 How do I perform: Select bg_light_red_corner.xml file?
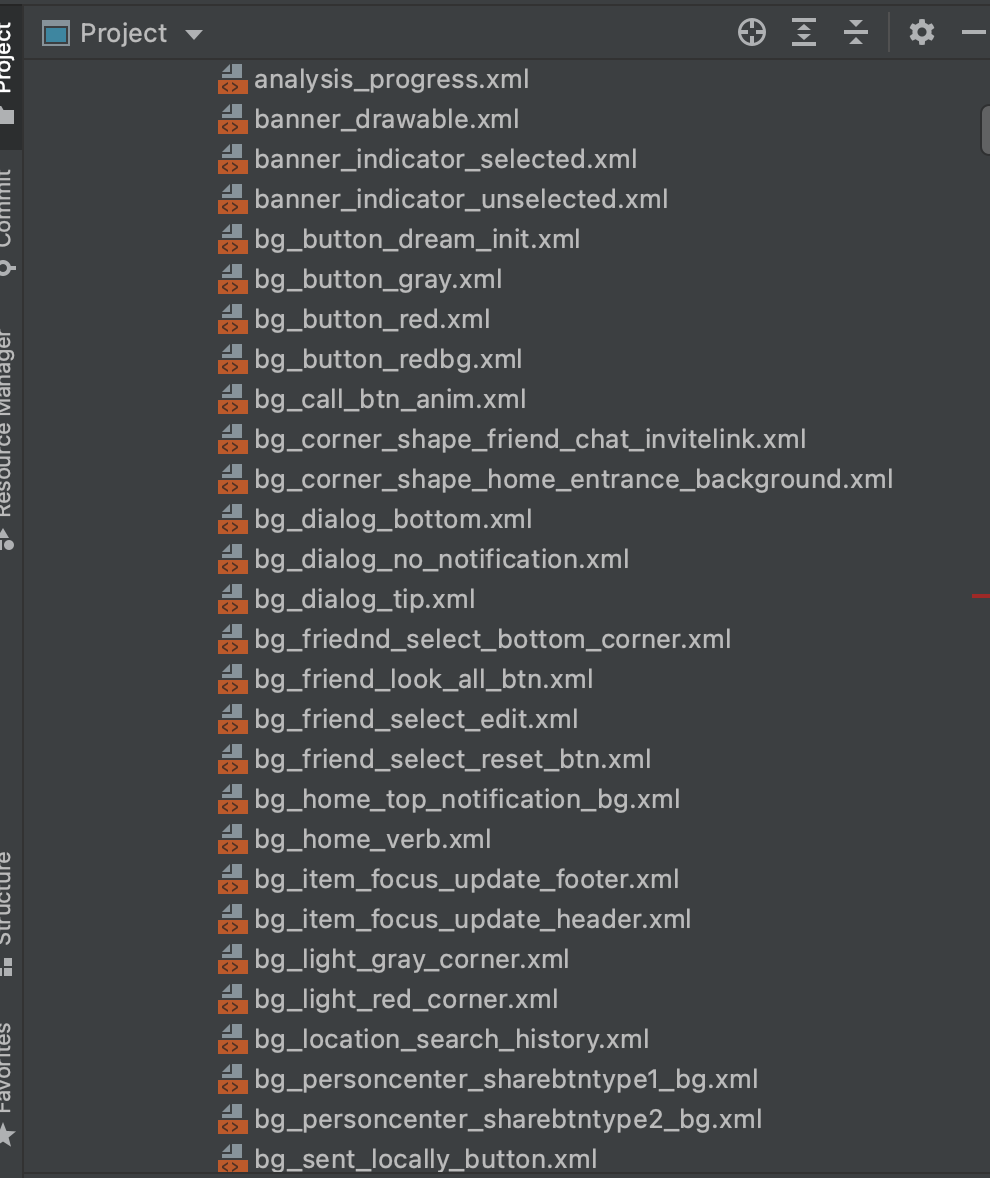coord(406,998)
